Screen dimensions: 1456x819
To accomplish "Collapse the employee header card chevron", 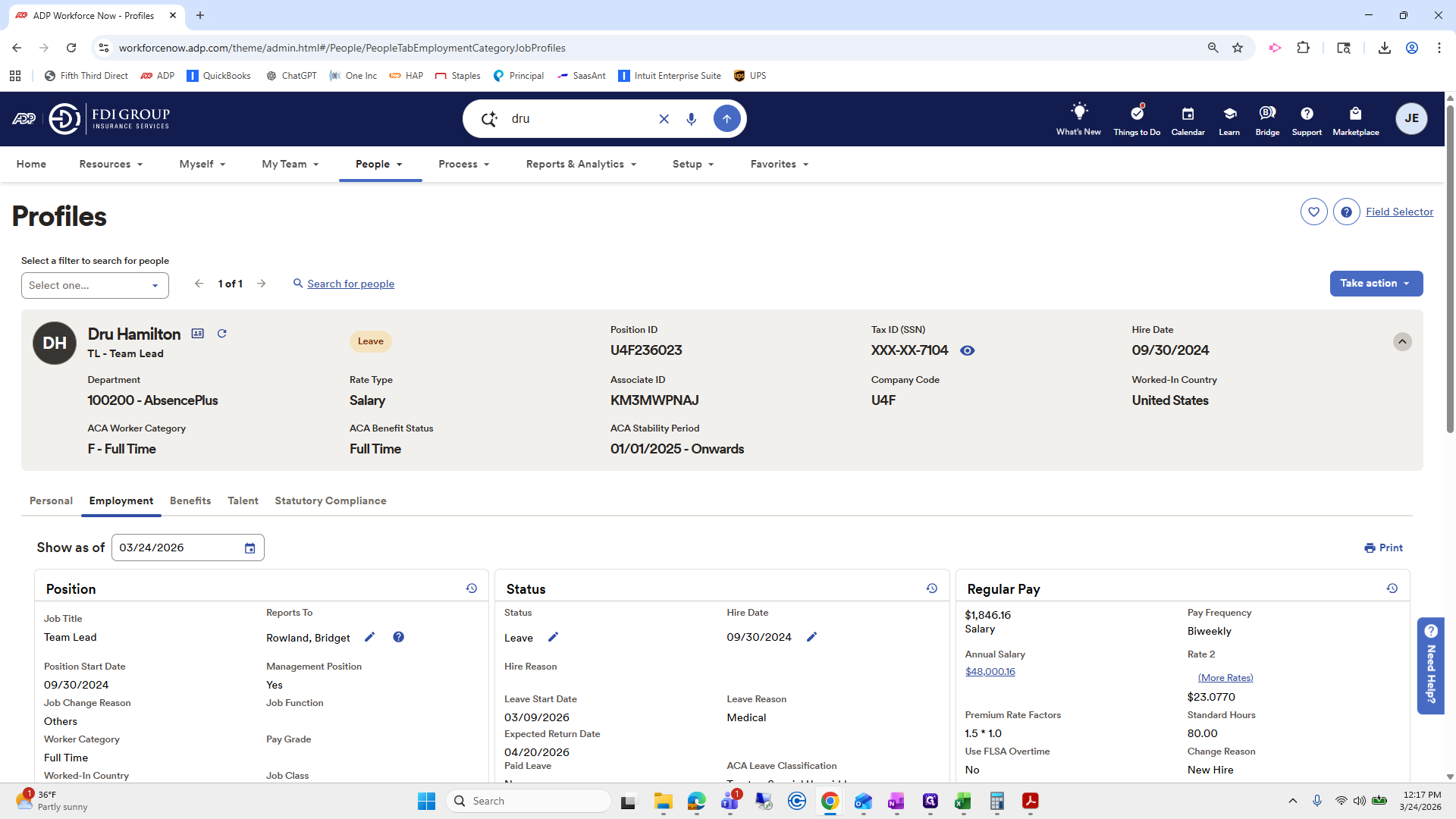I will [x=1401, y=342].
